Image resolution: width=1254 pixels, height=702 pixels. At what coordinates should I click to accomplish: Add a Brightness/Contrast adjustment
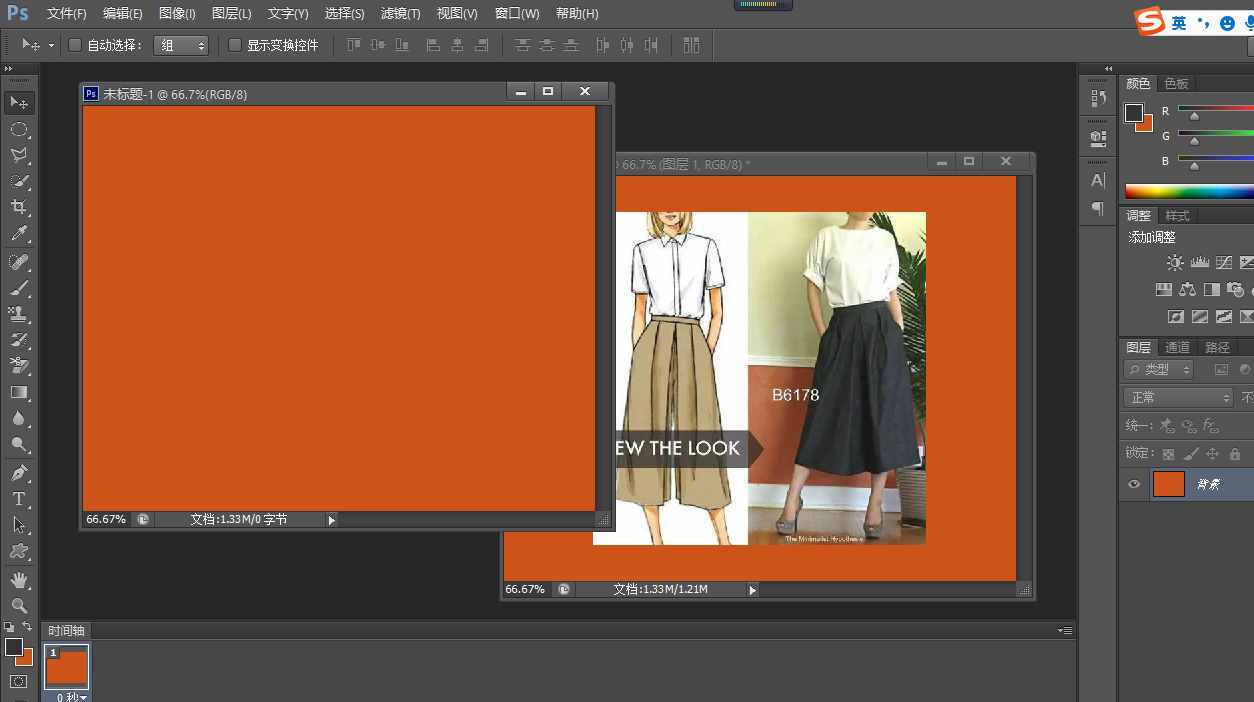tap(1175, 263)
